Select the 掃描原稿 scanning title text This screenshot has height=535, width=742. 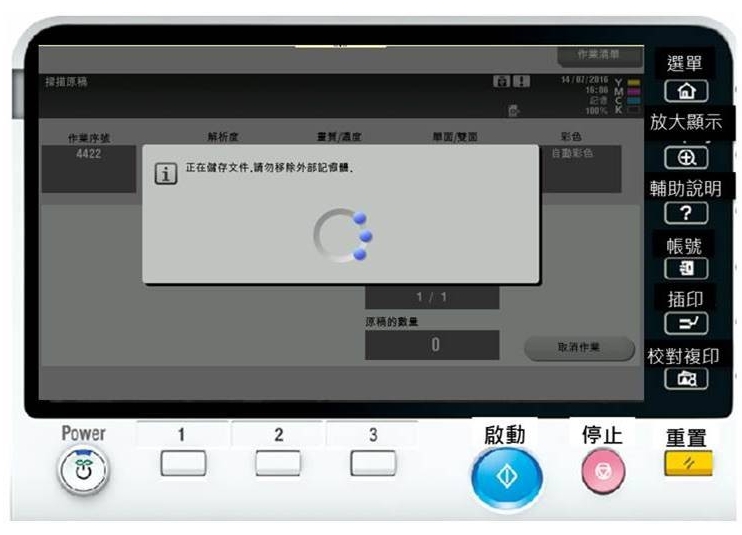point(66,81)
